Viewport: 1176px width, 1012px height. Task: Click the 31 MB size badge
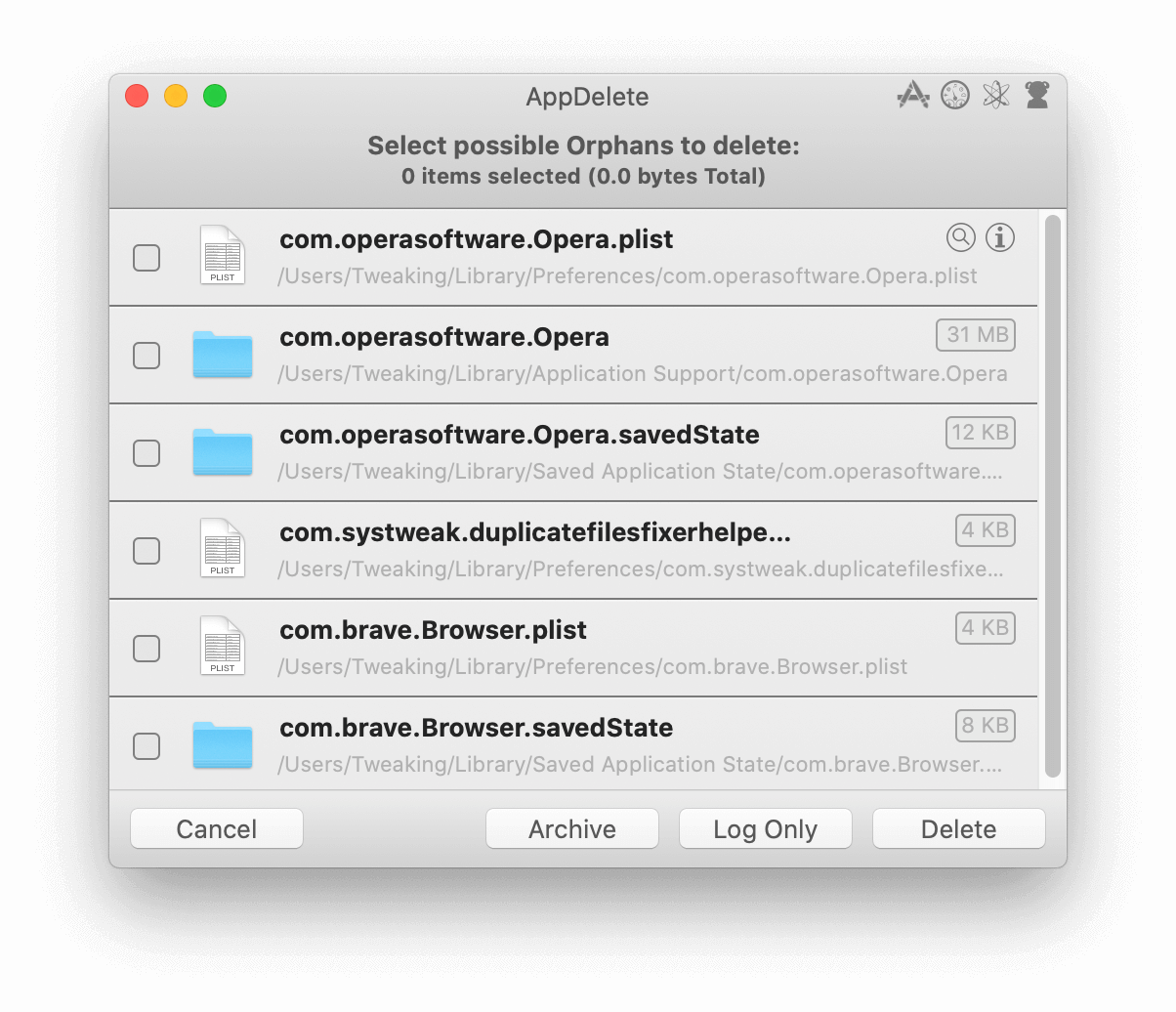pos(977,335)
